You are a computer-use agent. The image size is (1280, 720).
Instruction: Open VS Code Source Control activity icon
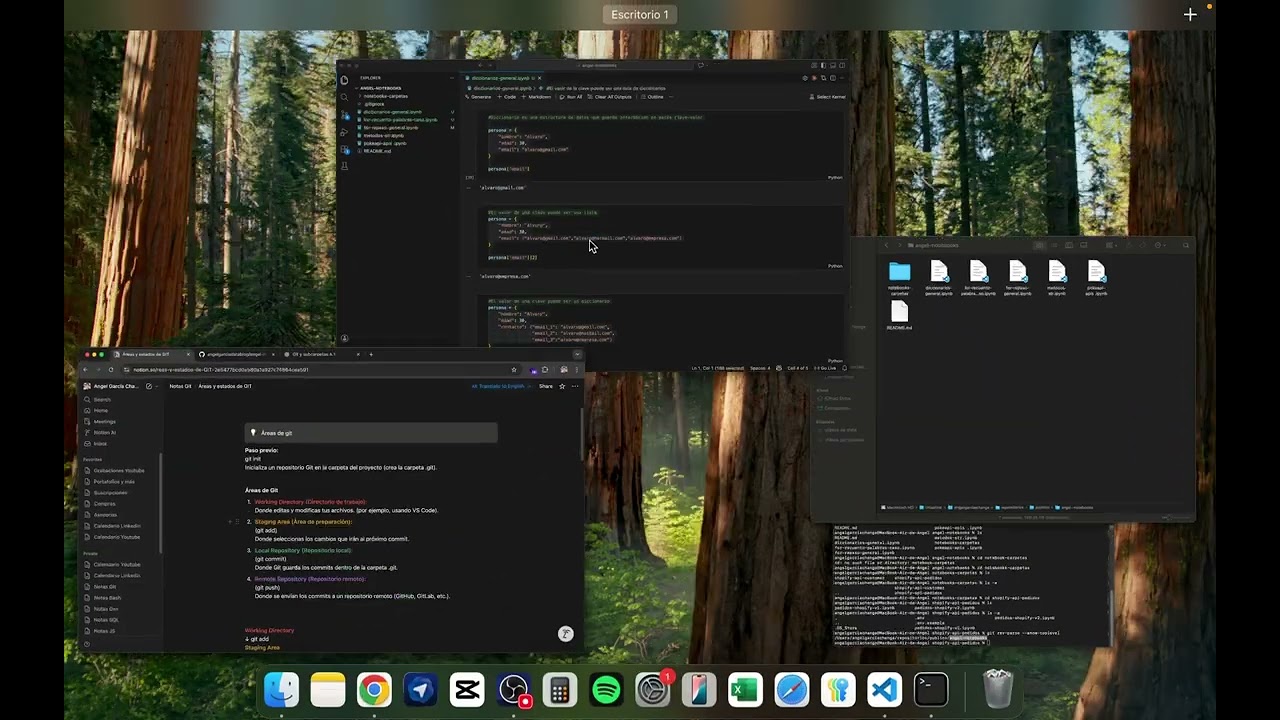(x=344, y=115)
